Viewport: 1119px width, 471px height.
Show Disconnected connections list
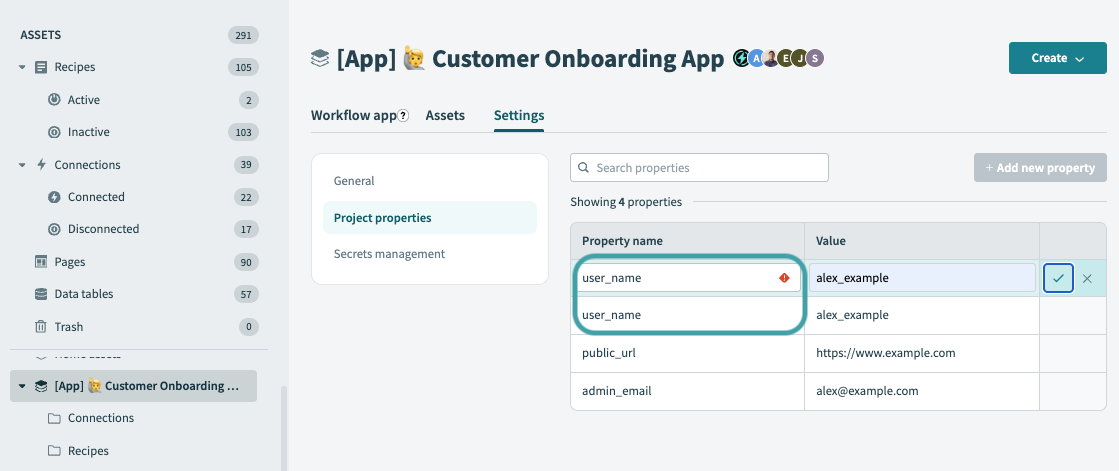(103, 229)
